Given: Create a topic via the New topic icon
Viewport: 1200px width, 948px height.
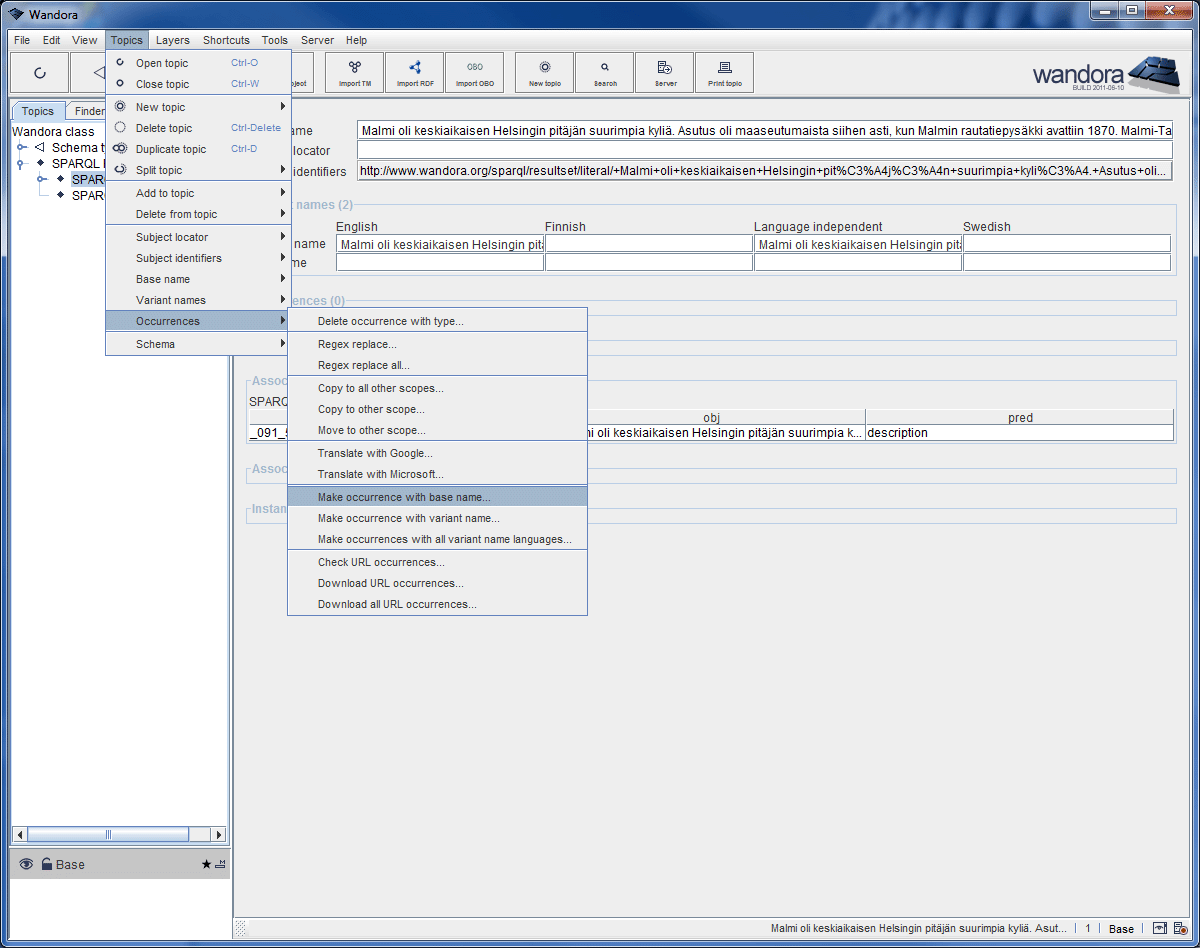Looking at the screenshot, I should 543,71.
